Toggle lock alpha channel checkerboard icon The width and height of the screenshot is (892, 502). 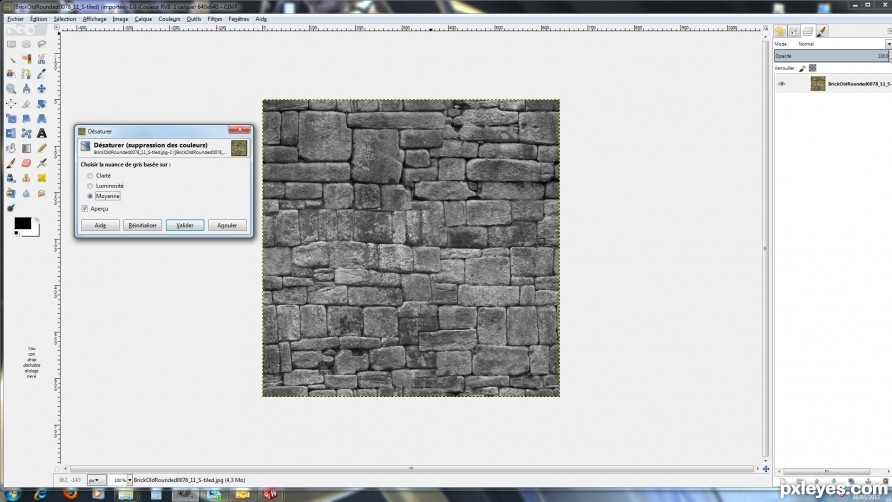(x=812, y=68)
